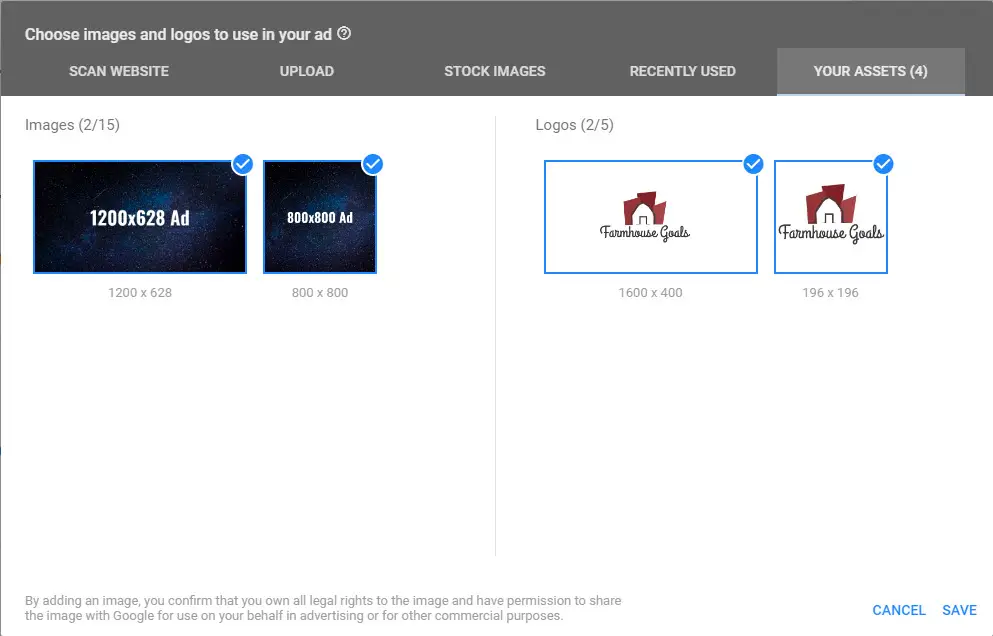993x636 pixels.
Task: Uncheck the 1600x400 Farmhouse Goals logo
Action: click(x=753, y=165)
